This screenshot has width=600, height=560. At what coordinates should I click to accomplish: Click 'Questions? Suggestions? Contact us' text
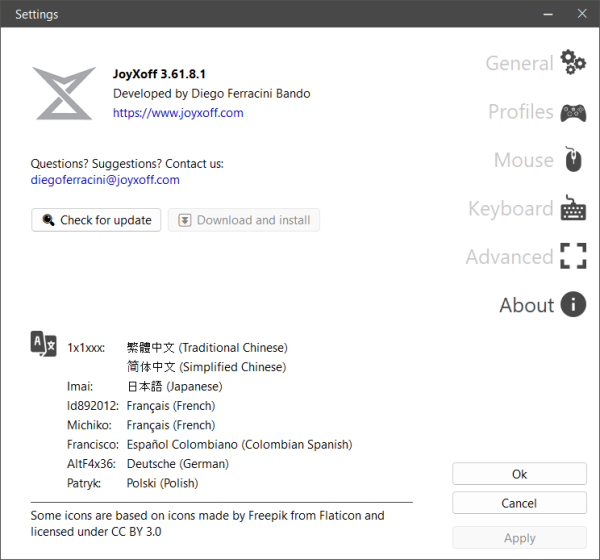(127, 164)
